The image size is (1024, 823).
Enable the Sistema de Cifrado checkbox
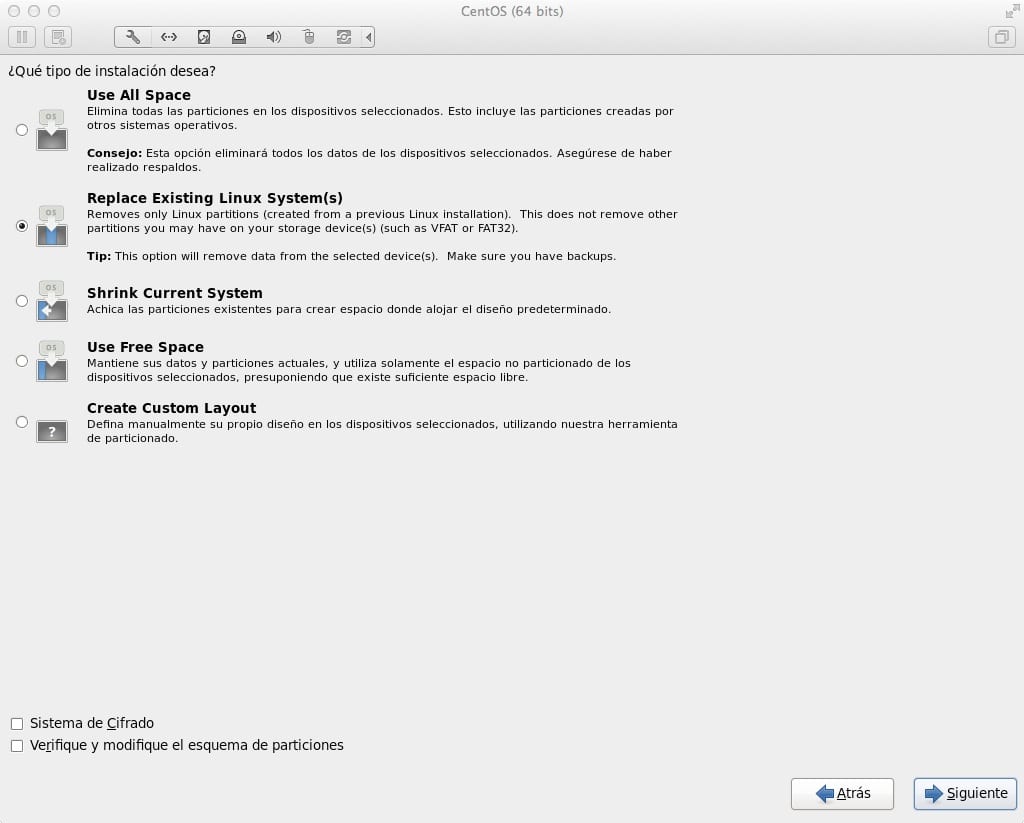click(x=17, y=723)
